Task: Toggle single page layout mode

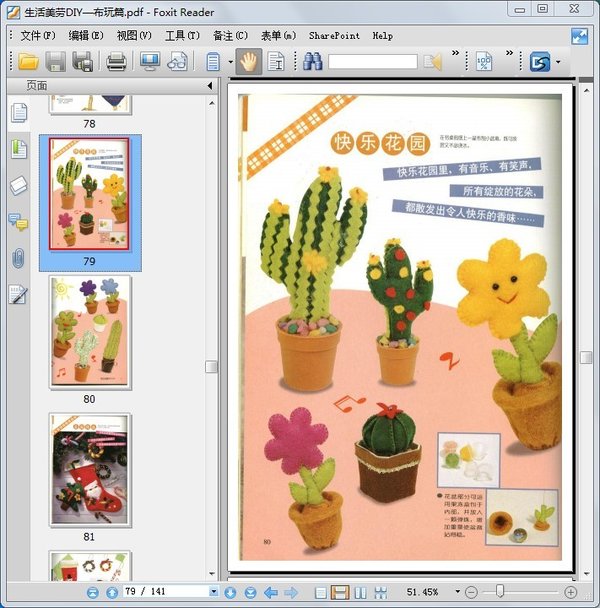Action: click(x=320, y=592)
